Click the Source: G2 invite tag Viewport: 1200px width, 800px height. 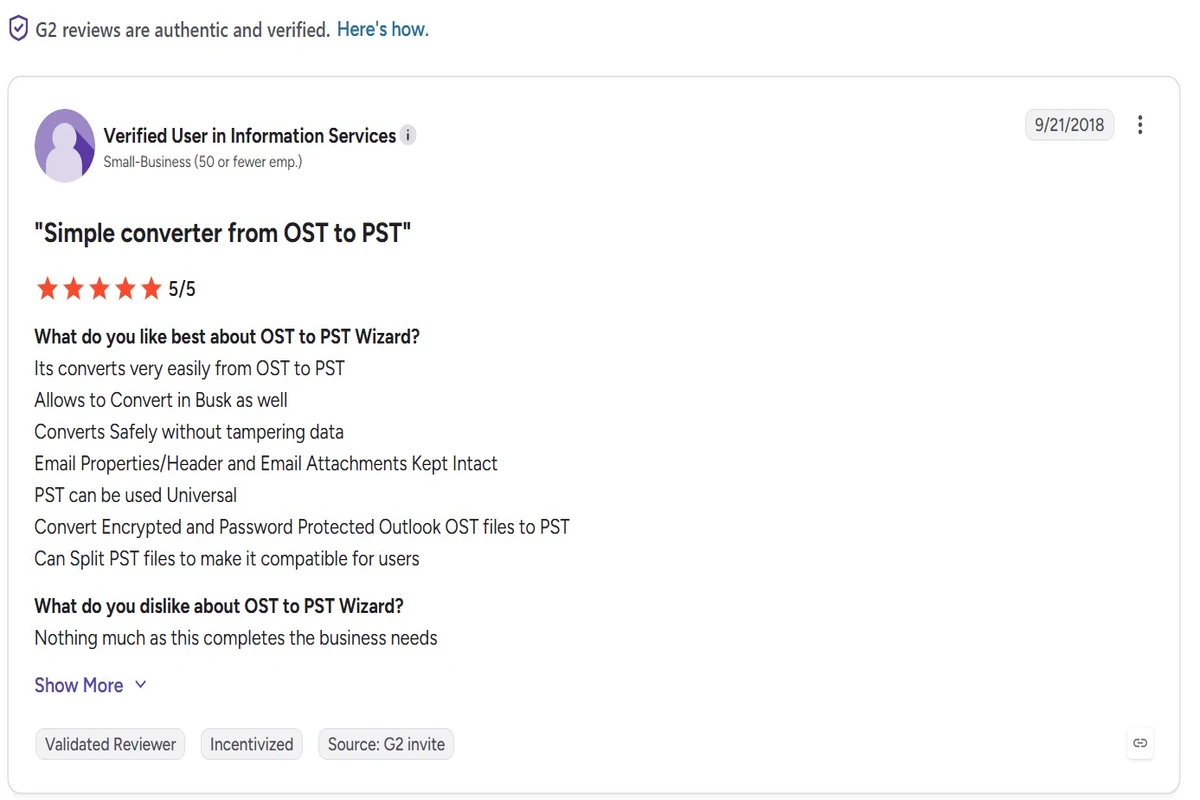coord(386,744)
